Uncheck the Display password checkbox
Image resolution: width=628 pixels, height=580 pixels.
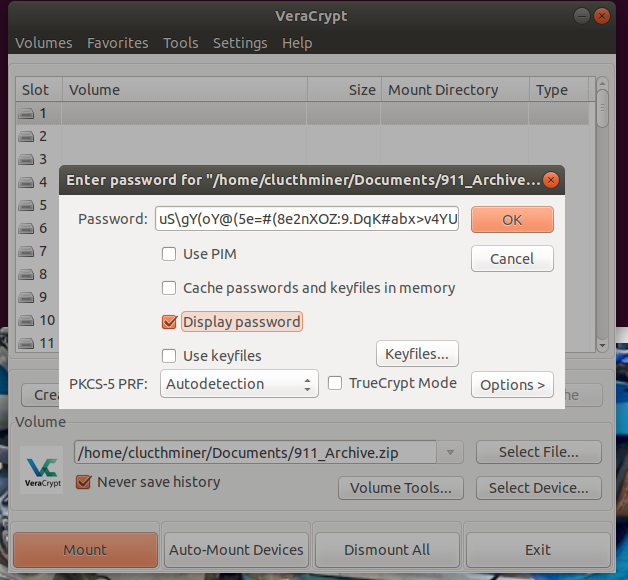click(169, 322)
